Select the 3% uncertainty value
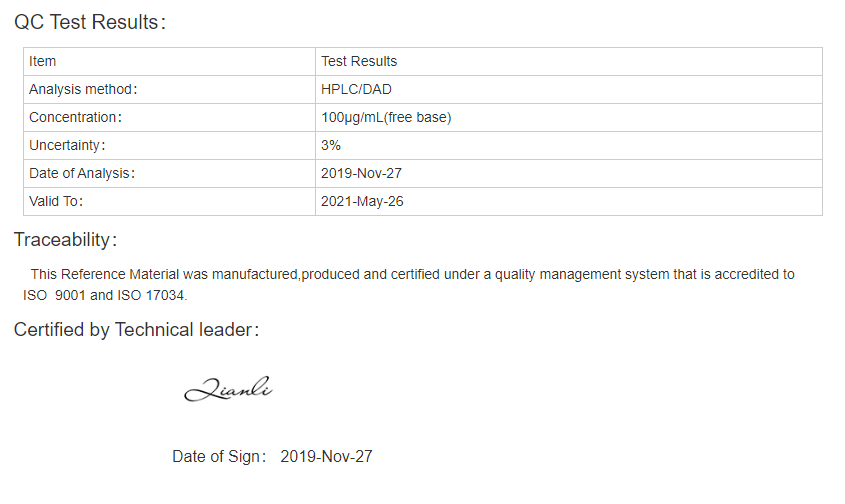The width and height of the screenshot is (845, 504). pos(331,146)
